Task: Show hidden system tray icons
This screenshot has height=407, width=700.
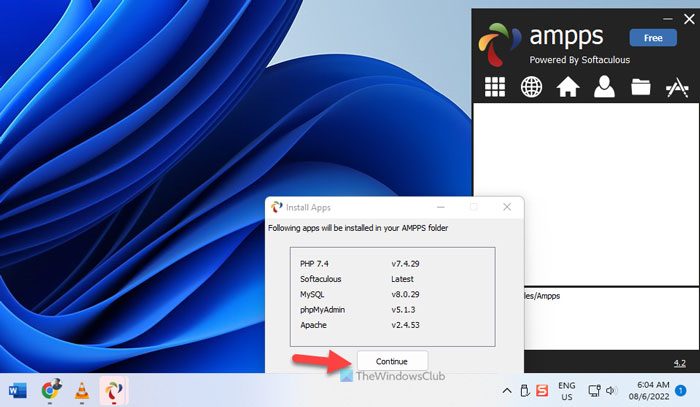Action: pyautogui.click(x=507, y=391)
